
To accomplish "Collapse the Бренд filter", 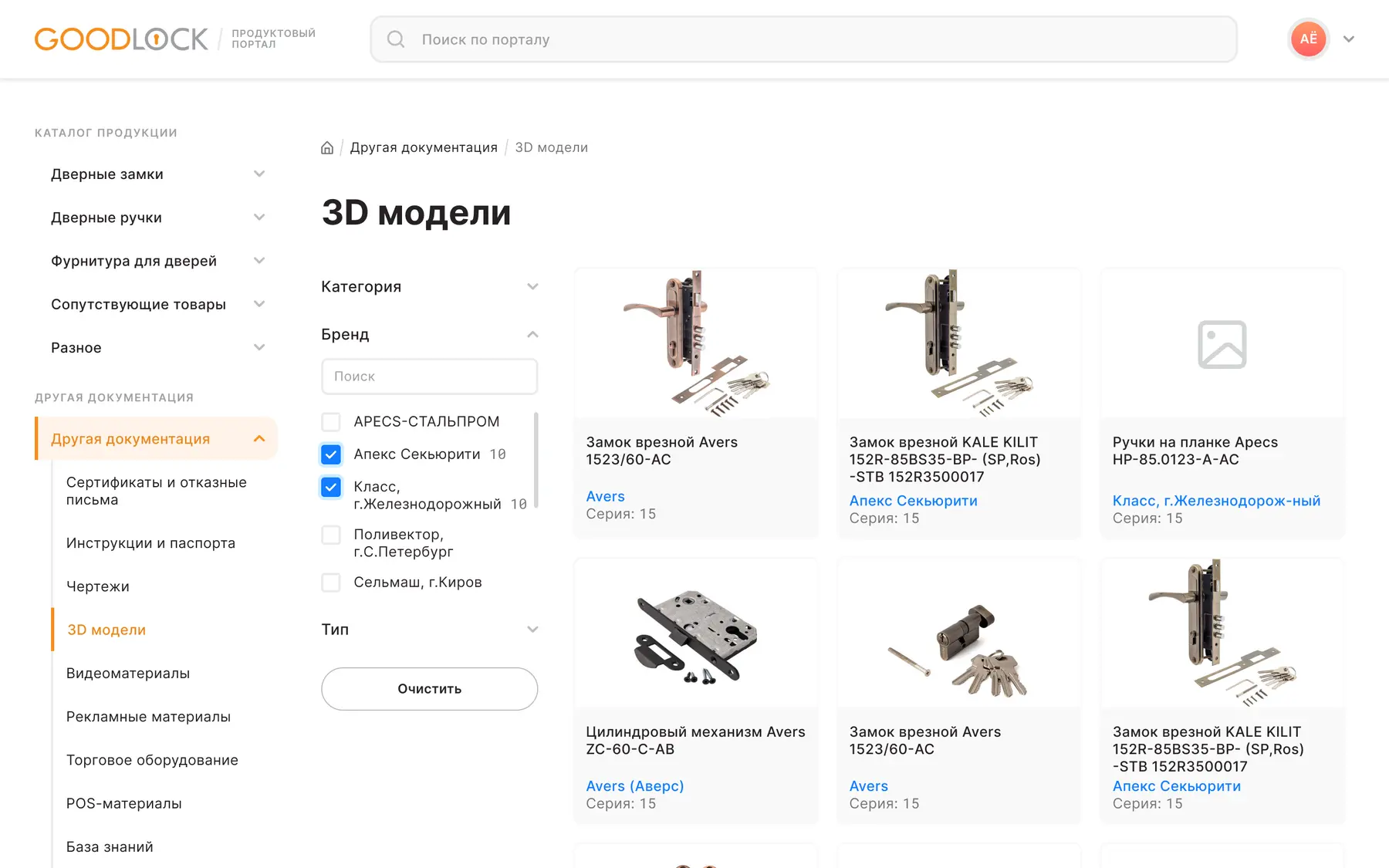I will point(532,335).
